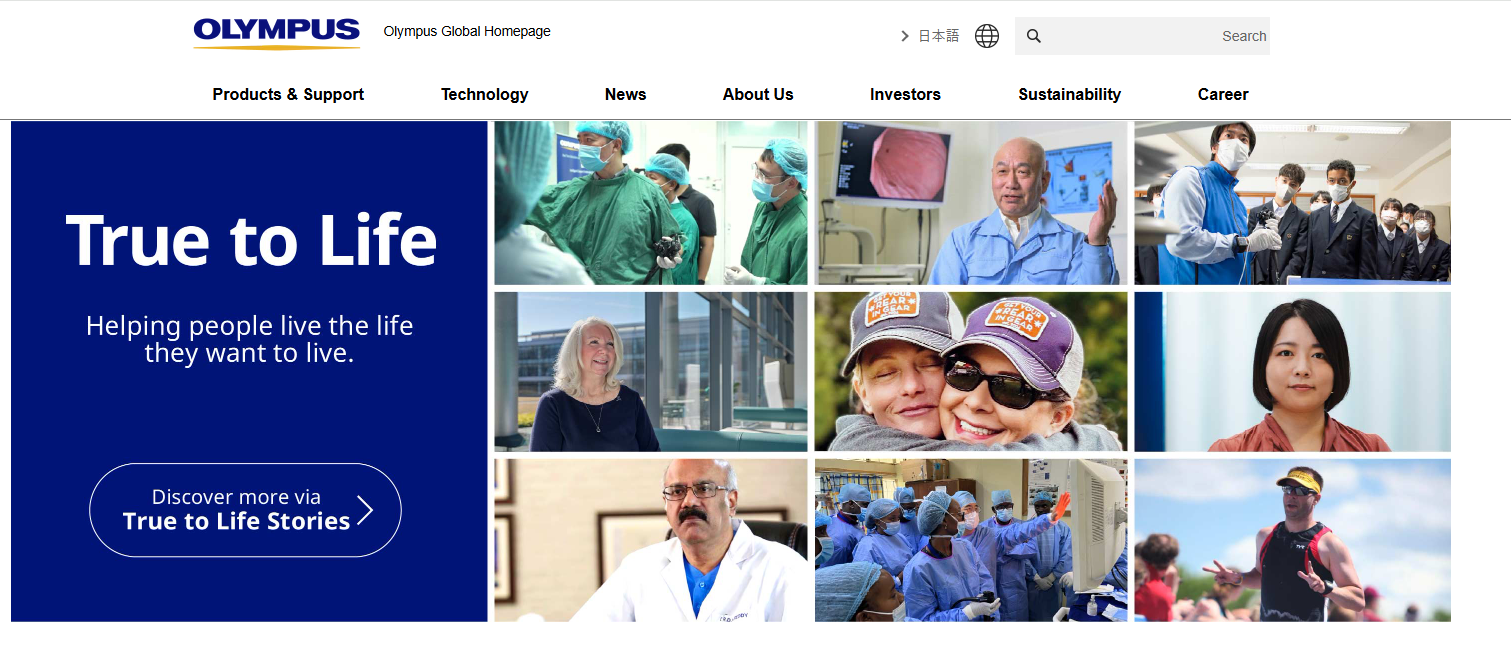
Task: Select photo of two women hugging in caps
Action: coord(970,371)
